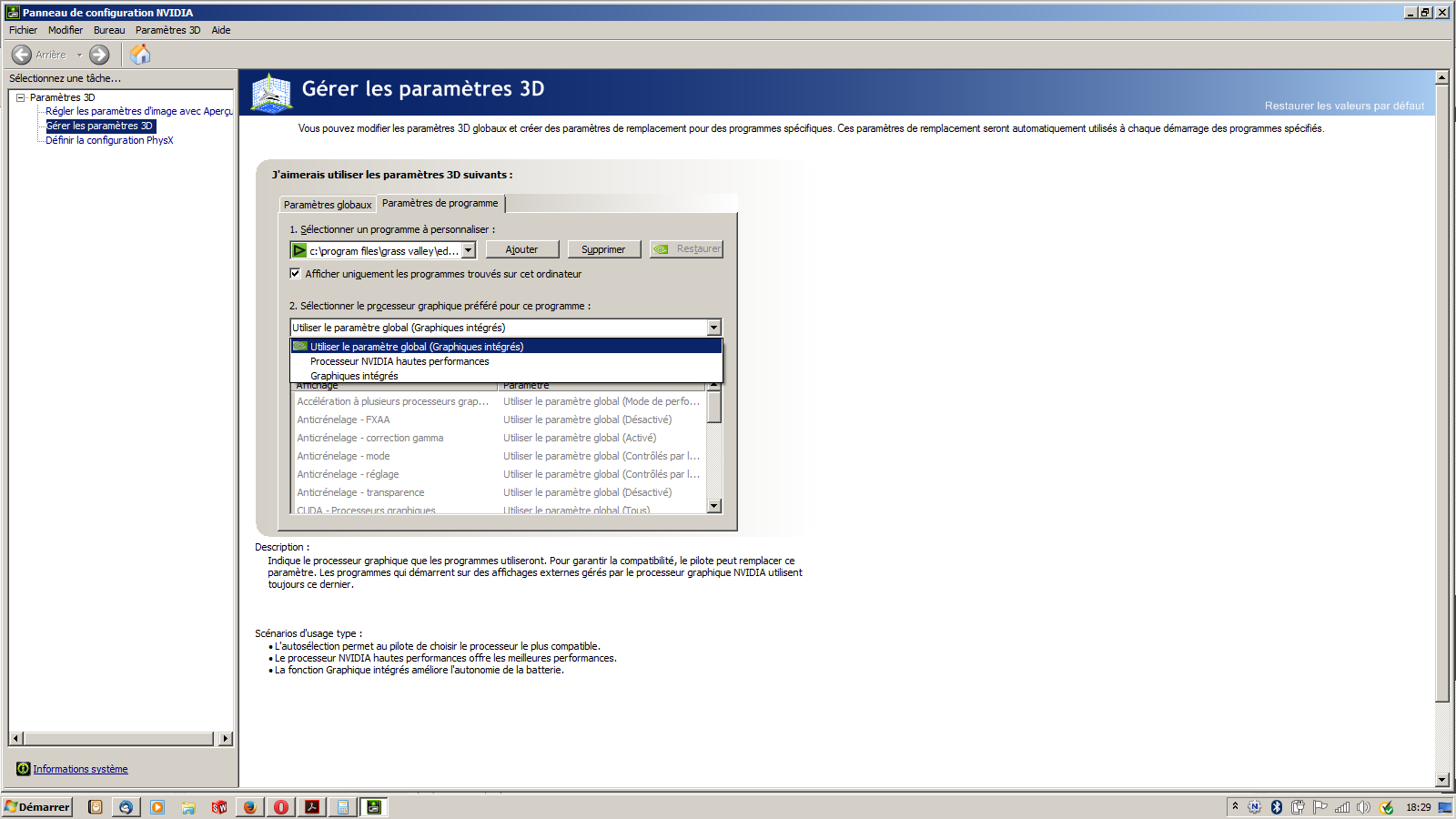Click the NVIDIA 3D settings header logo

[271, 93]
